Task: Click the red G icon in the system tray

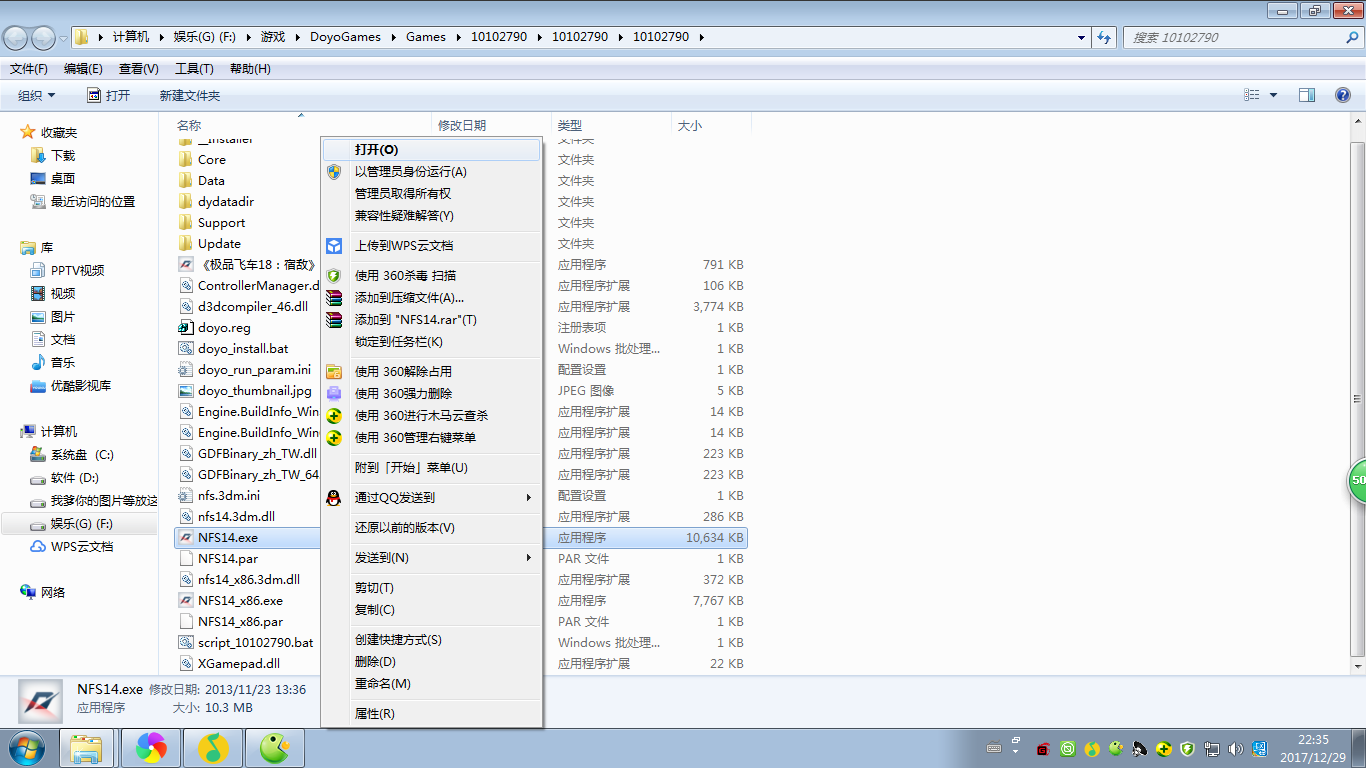Action: [1043, 748]
